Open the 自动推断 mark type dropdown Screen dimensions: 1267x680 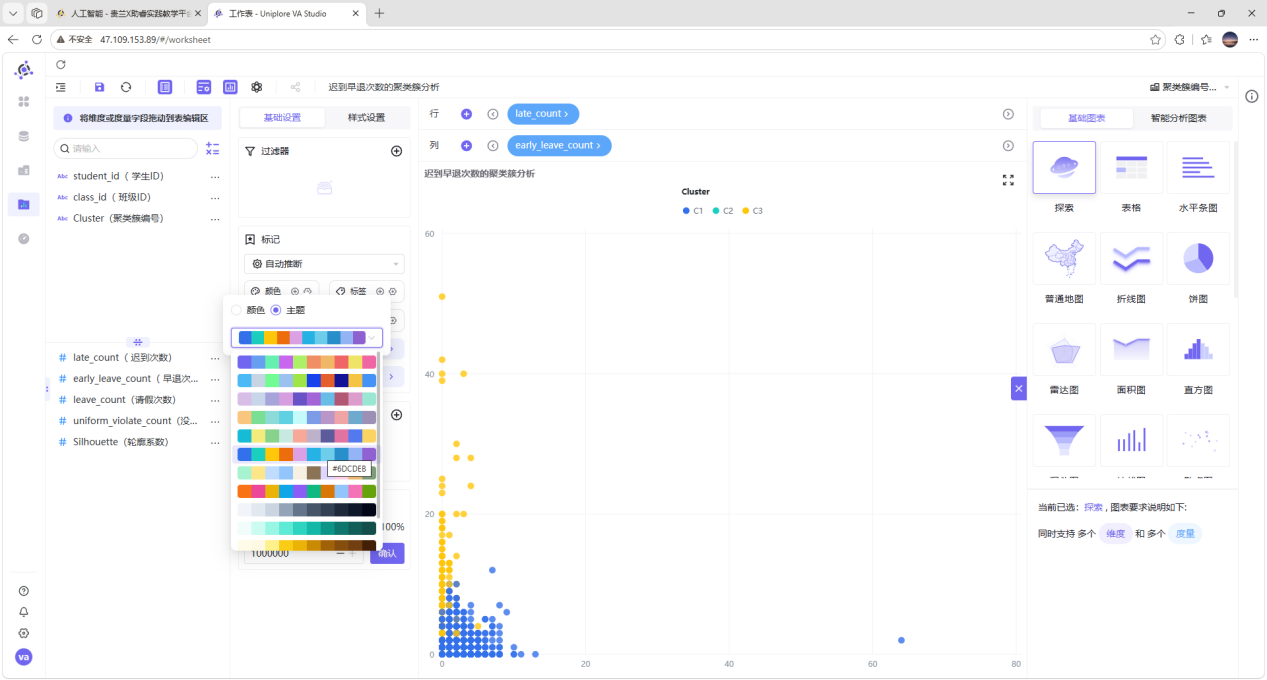pyautogui.click(x=324, y=264)
